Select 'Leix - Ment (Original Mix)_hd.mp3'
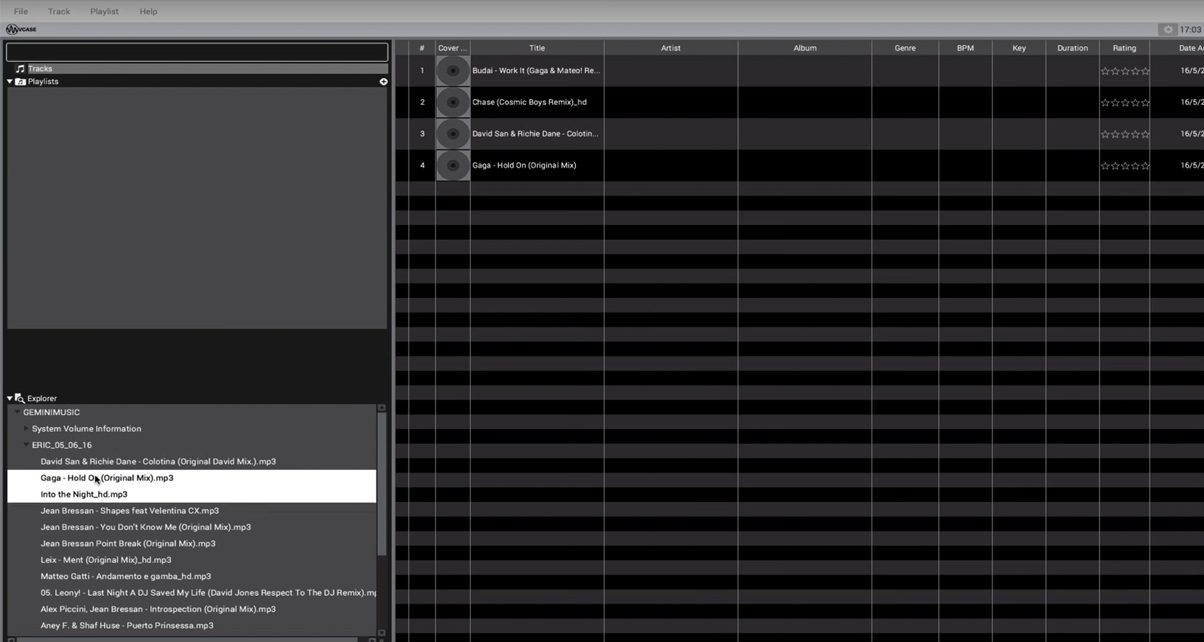 (106, 560)
